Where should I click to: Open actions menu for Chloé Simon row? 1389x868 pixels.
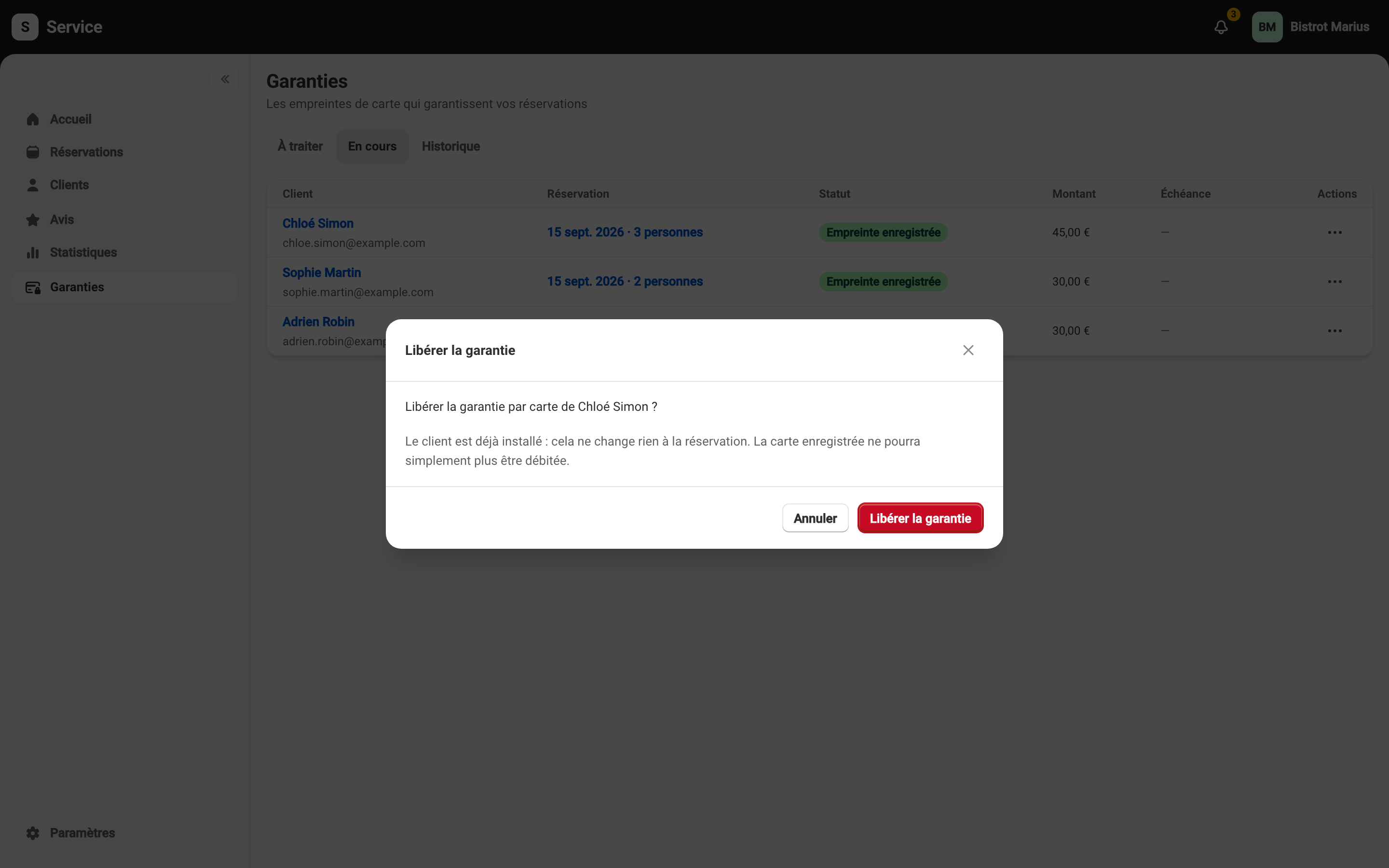[x=1335, y=232]
